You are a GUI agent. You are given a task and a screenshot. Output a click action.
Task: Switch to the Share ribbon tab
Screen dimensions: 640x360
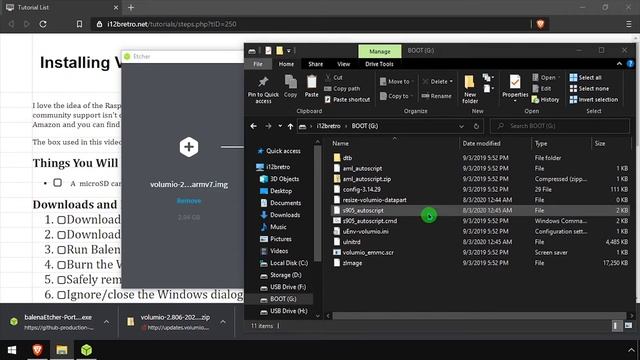point(316,64)
